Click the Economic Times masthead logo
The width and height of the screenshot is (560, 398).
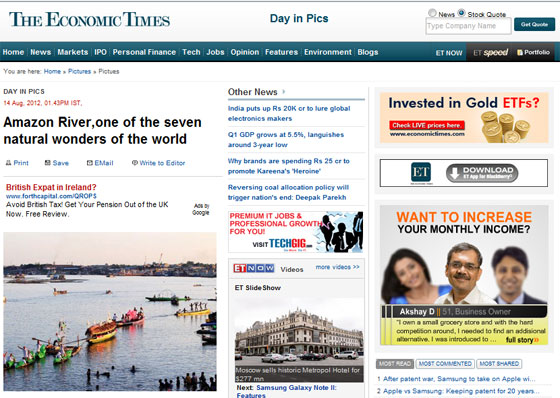(x=89, y=20)
